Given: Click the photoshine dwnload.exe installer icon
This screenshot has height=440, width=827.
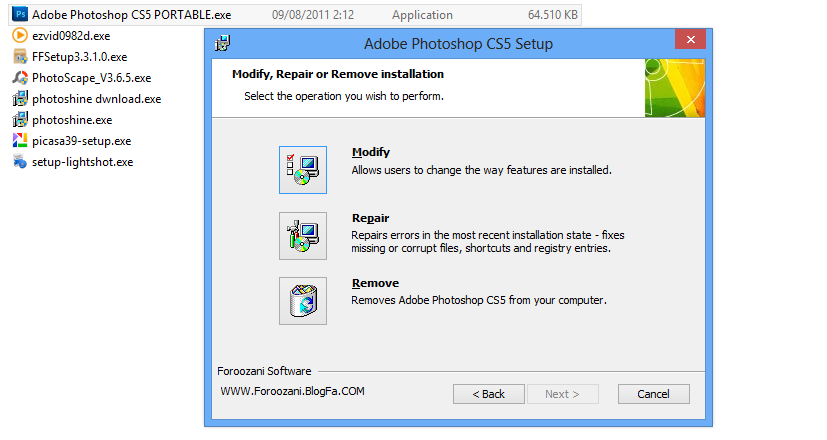Looking at the screenshot, I should 20,99.
